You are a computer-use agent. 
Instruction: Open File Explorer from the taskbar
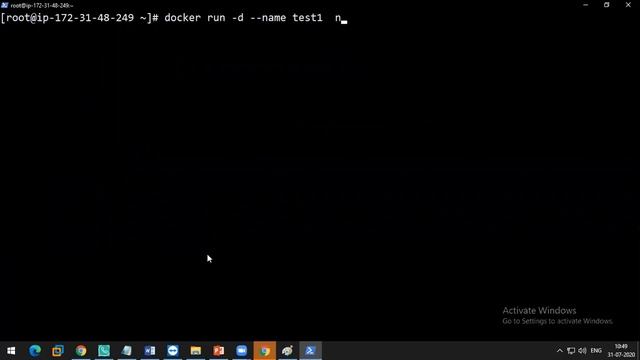(x=196, y=351)
